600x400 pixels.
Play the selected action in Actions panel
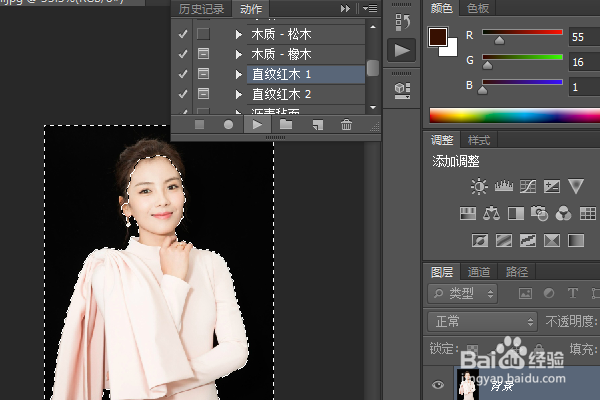257,124
